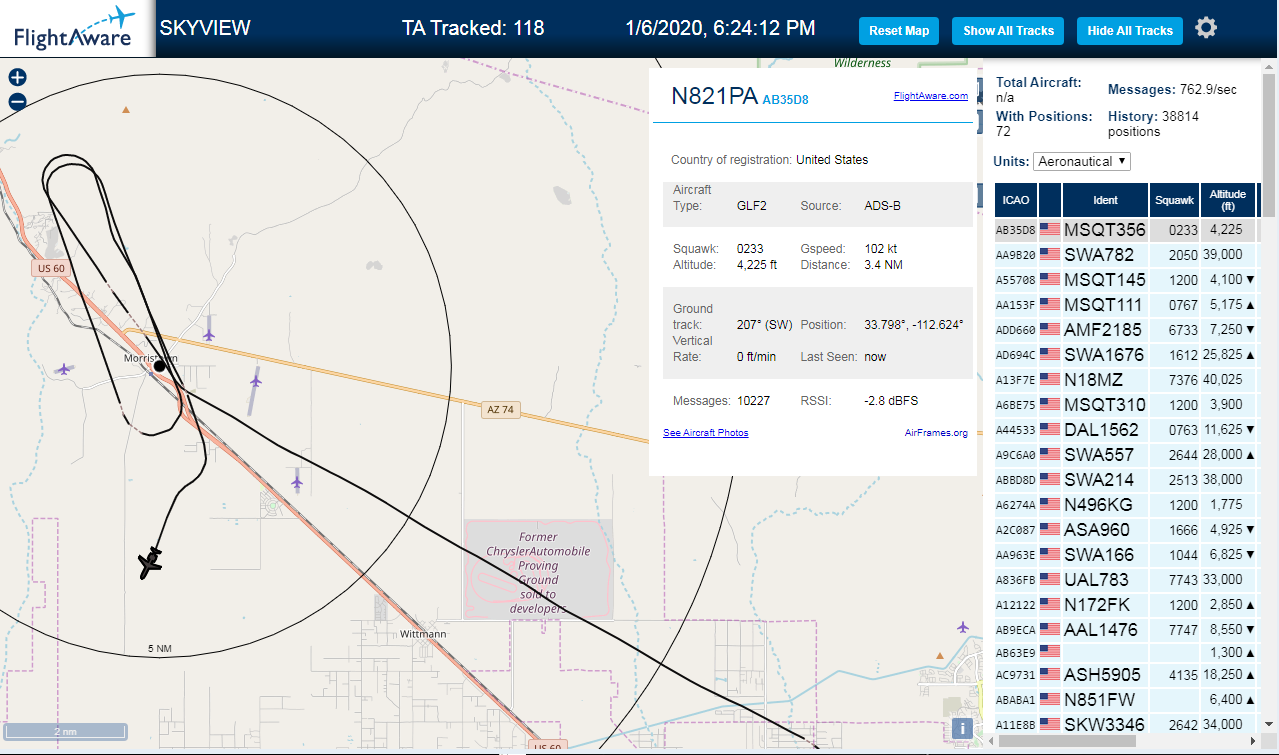Open settings gear icon

click(x=1206, y=28)
